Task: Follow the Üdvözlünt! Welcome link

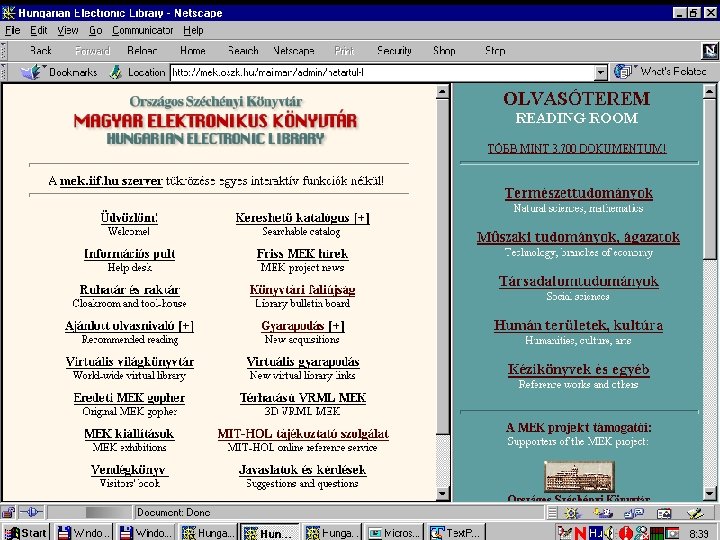Action: [x=129, y=218]
